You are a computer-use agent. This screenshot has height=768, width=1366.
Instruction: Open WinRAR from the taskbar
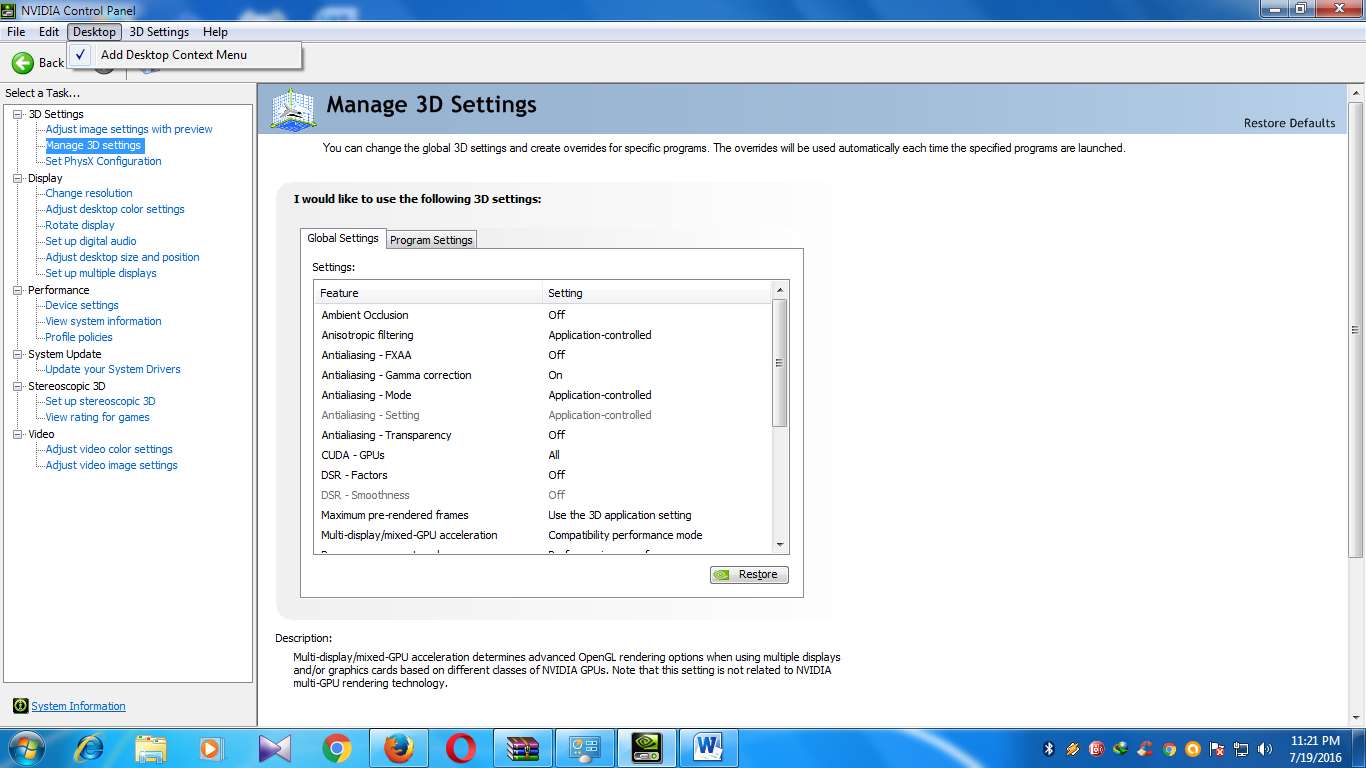click(522, 748)
